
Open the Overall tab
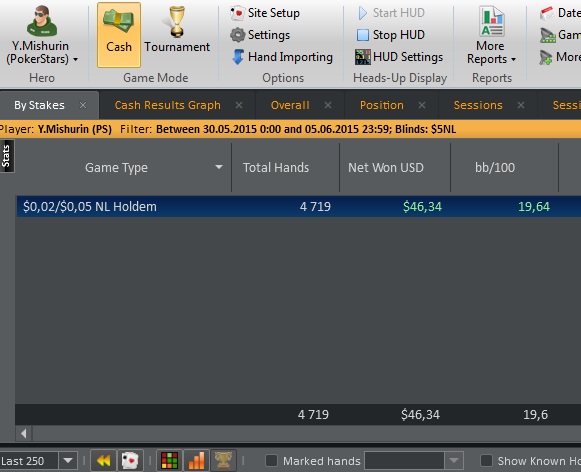point(290,105)
